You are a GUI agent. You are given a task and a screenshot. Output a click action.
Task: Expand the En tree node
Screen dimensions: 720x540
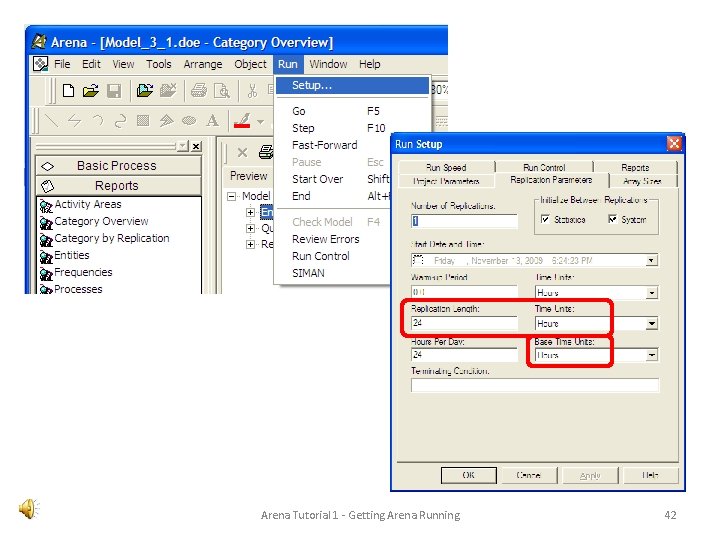[x=250, y=212]
